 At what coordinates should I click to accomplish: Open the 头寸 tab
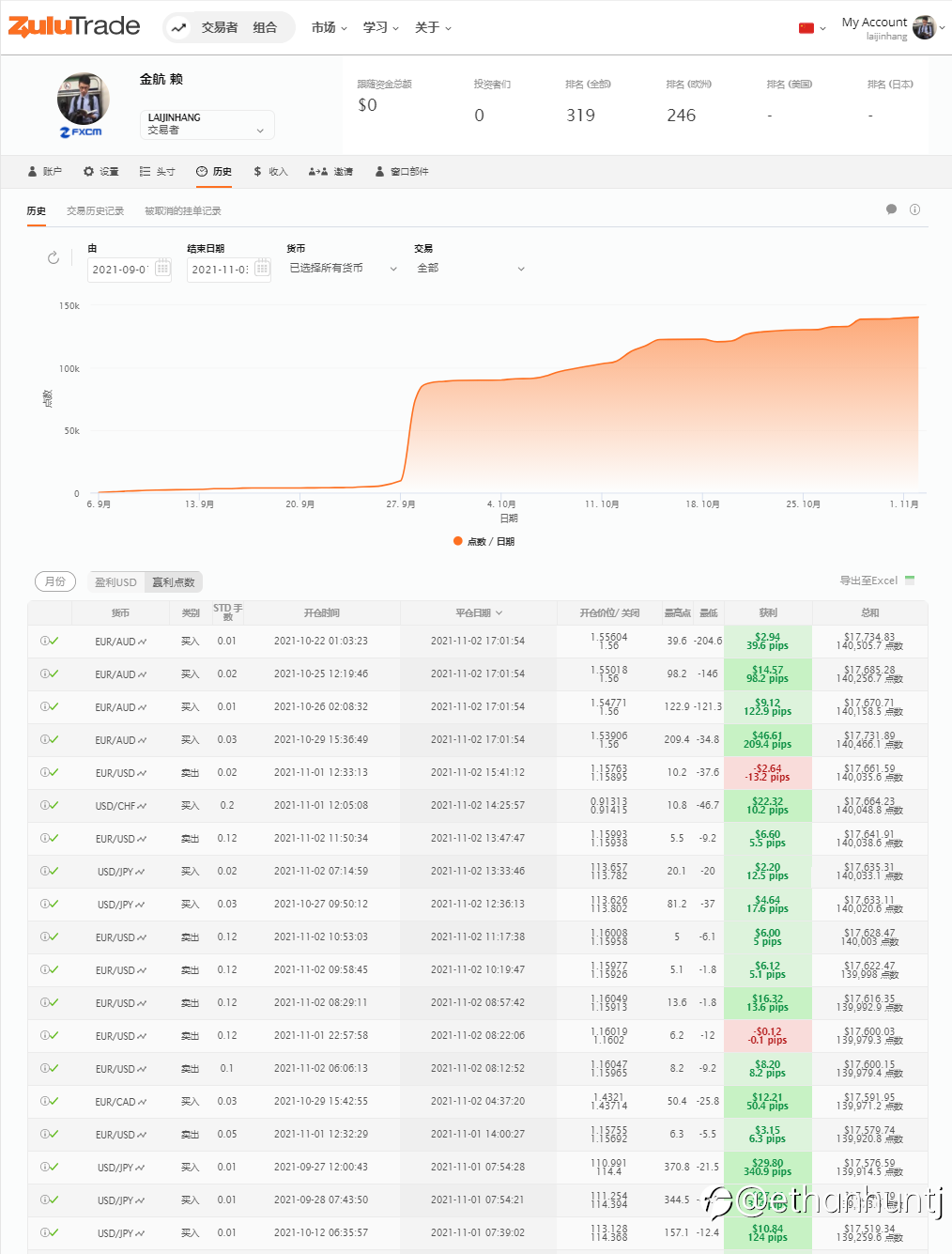[x=157, y=171]
